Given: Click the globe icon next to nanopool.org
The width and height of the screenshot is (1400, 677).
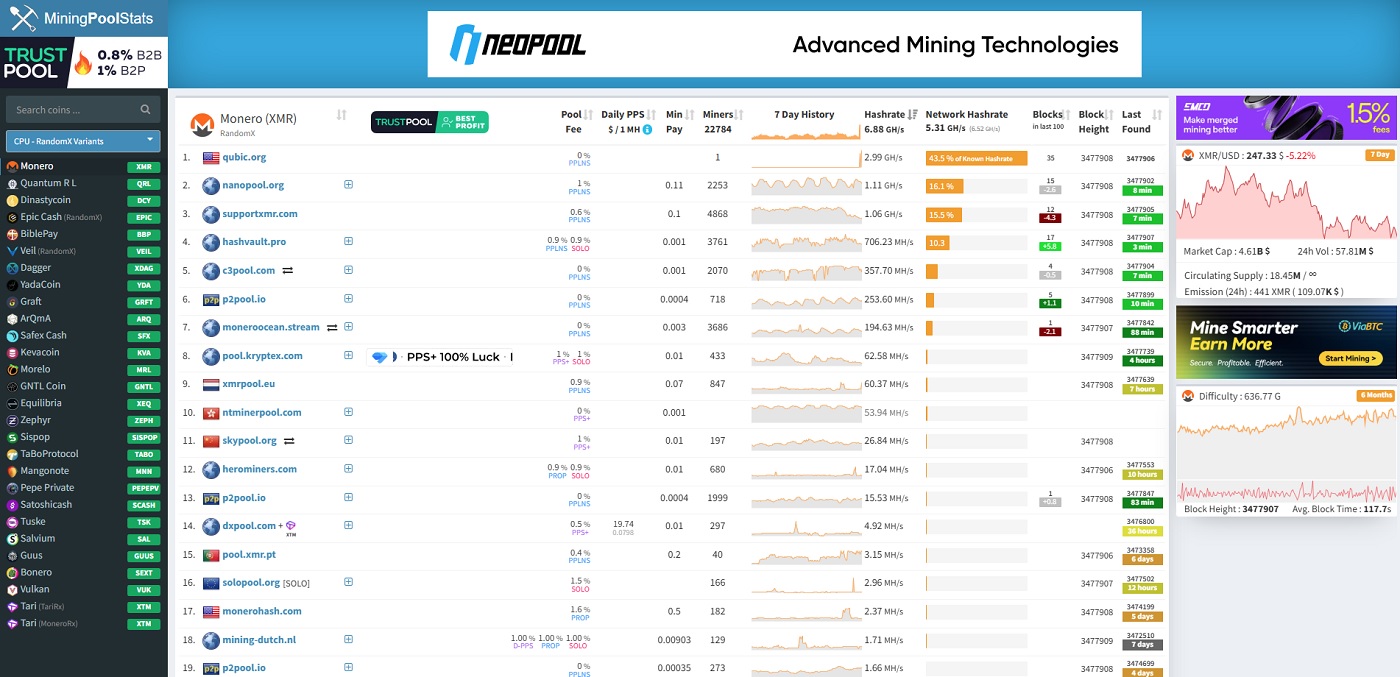Looking at the screenshot, I should [211, 186].
